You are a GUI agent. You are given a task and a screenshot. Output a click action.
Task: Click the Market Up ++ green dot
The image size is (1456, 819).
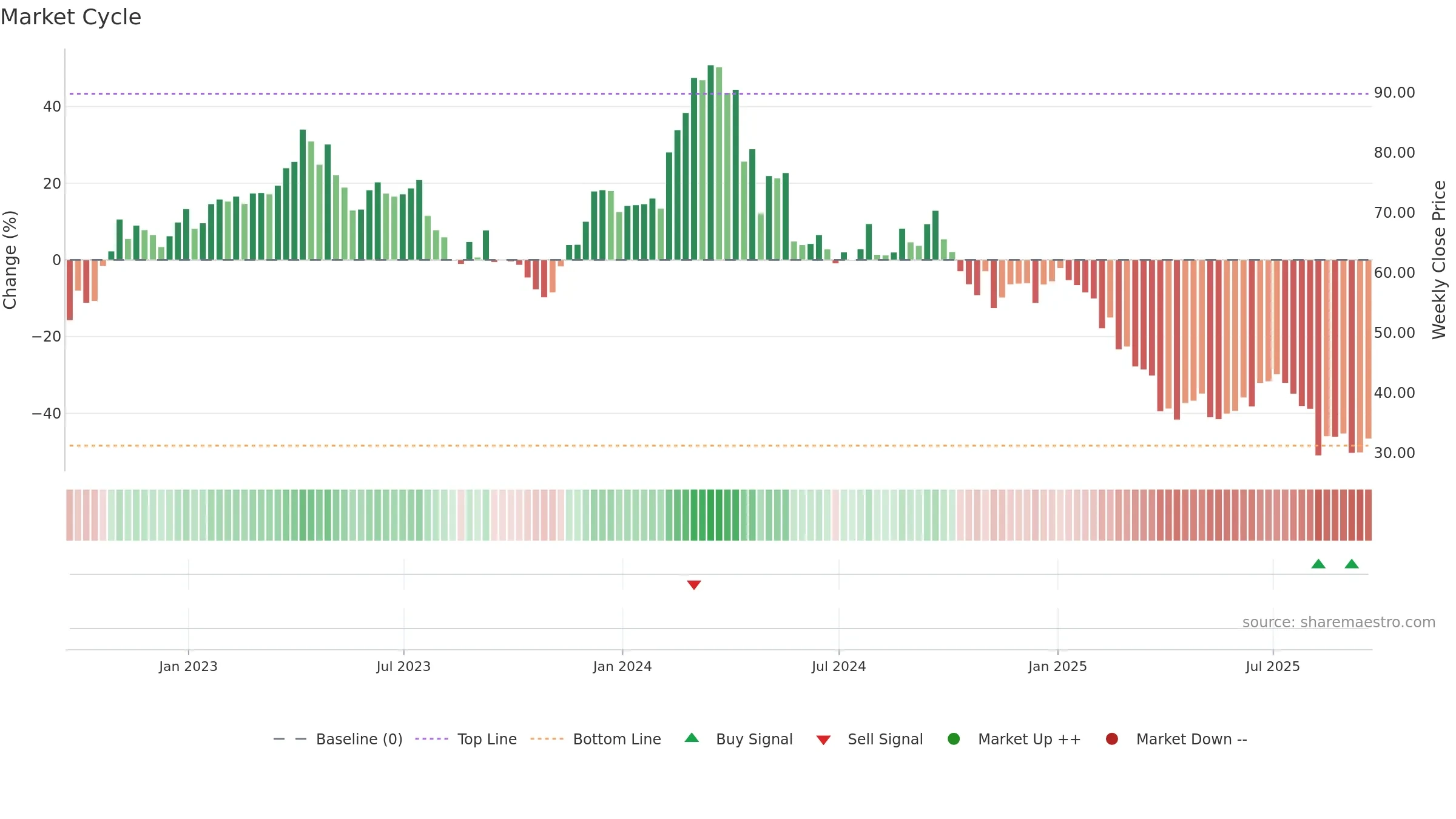point(954,739)
